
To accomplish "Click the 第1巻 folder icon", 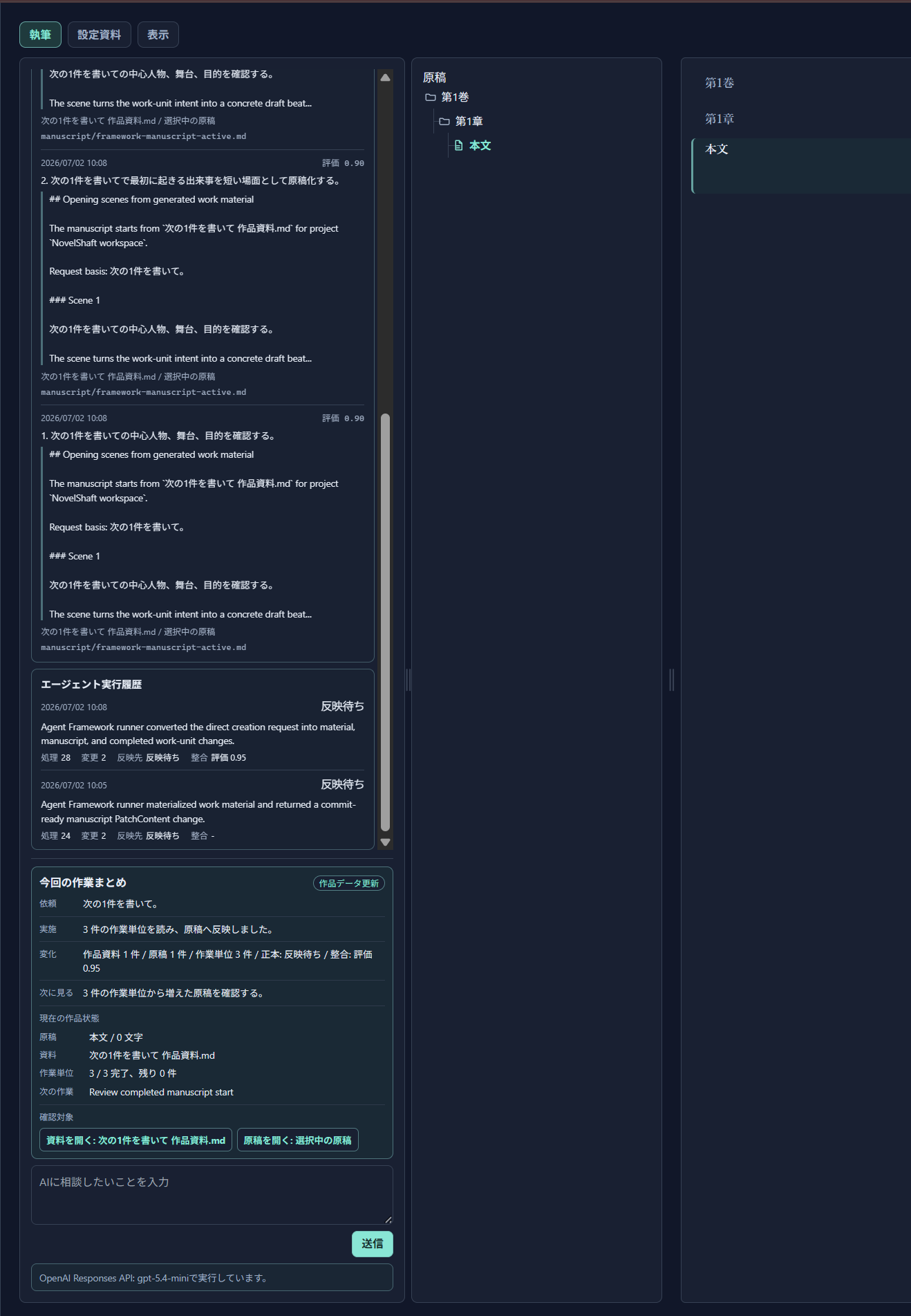I will [431, 98].
